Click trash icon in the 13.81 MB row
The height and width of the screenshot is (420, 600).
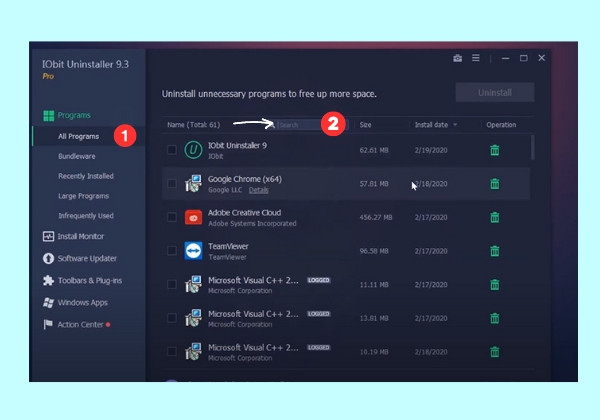pyautogui.click(x=494, y=318)
